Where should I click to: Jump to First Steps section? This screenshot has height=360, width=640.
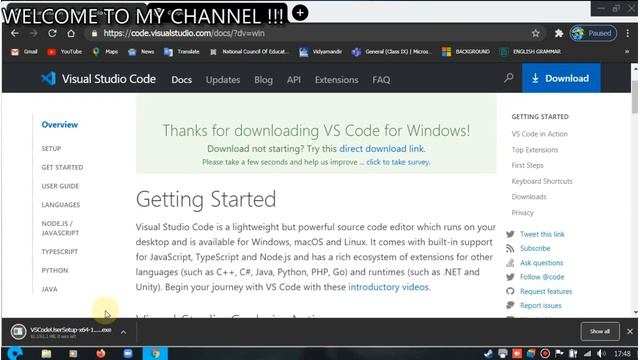527,165
